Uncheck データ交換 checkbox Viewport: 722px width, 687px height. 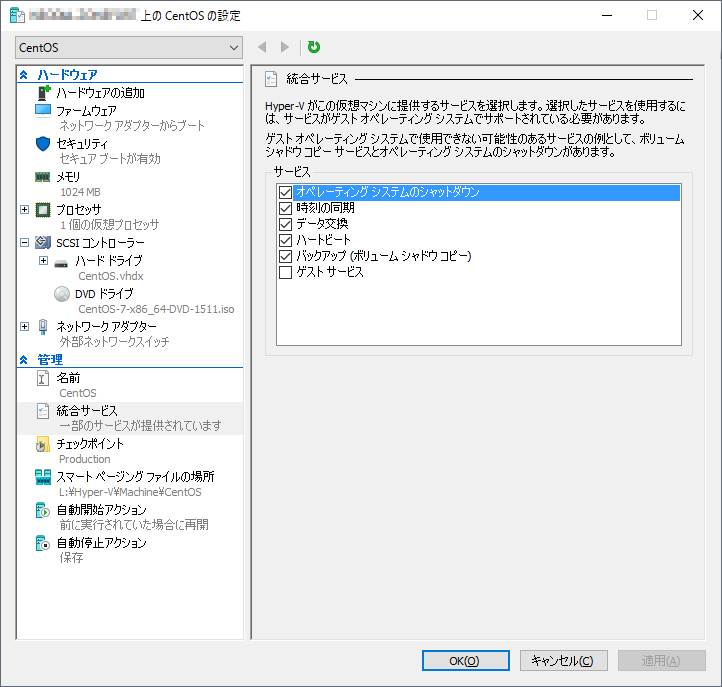[x=285, y=224]
